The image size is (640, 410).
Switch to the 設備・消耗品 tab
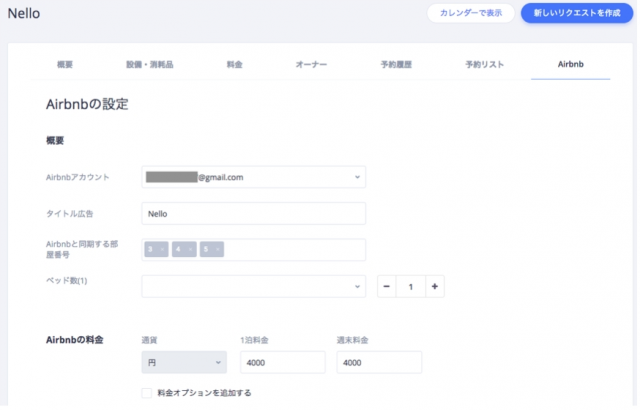pos(149,64)
